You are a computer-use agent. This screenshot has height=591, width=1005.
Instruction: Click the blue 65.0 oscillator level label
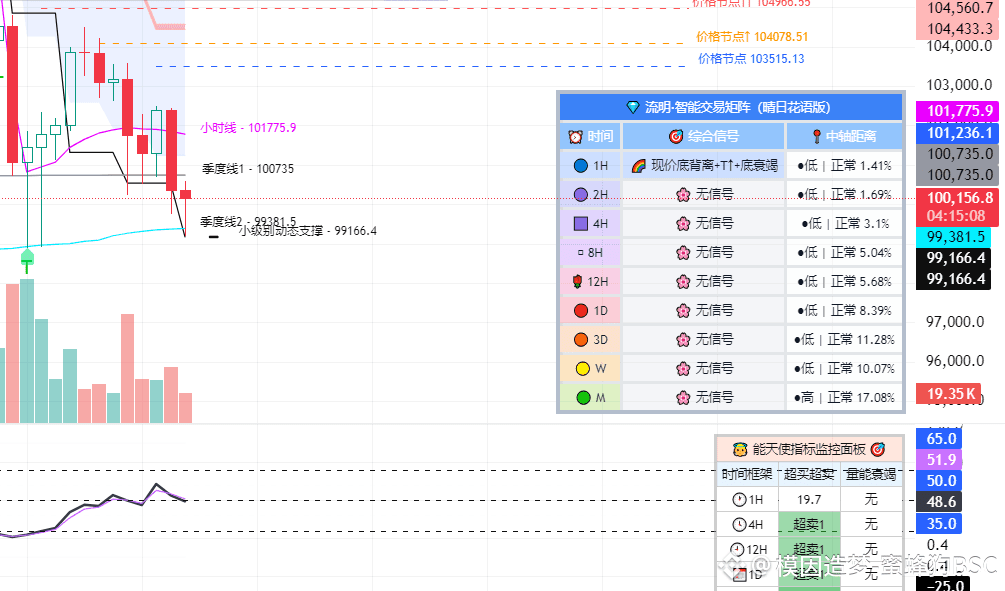pos(940,438)
